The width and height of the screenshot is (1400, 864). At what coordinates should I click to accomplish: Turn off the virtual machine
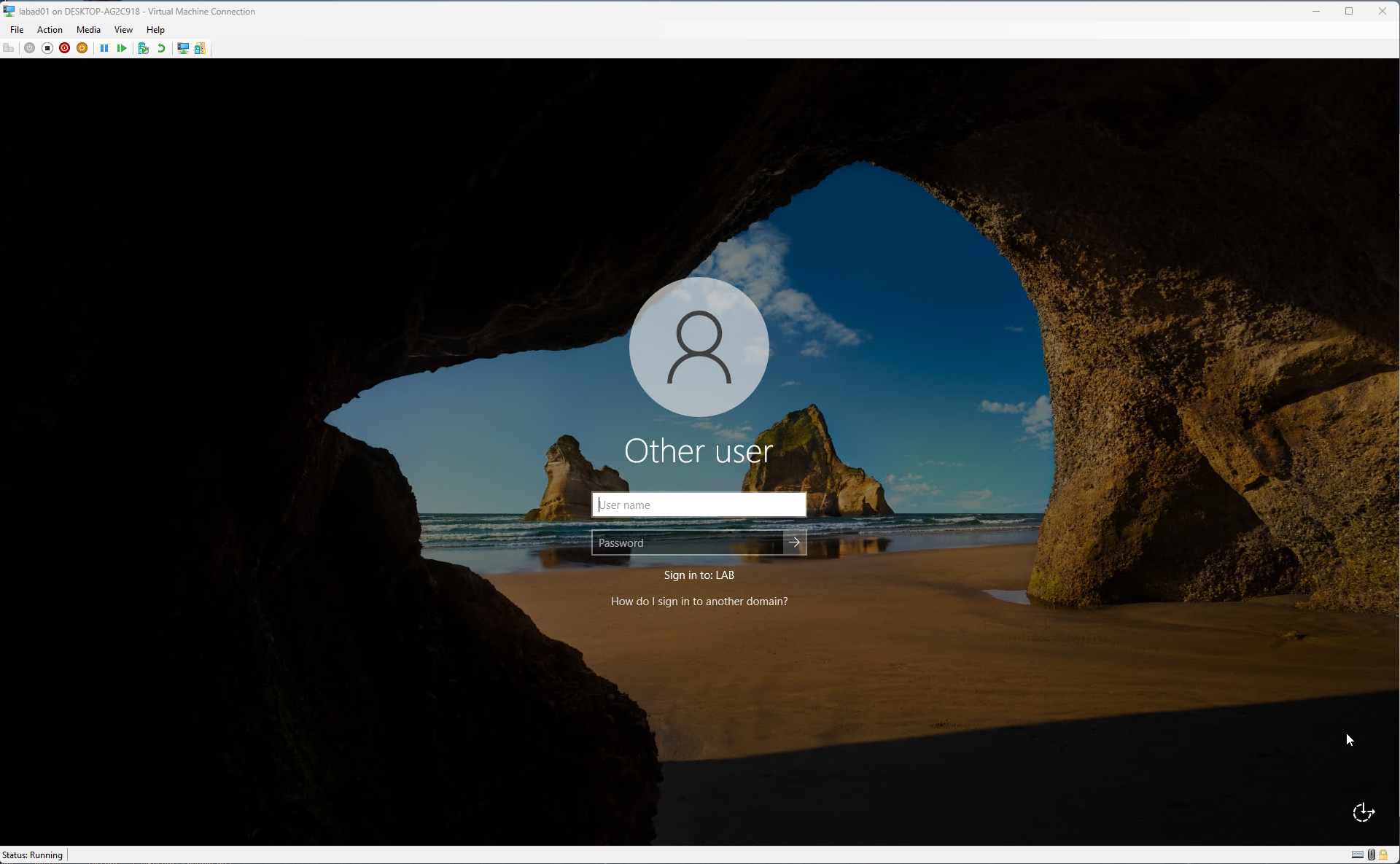pyautogui.click(x=47, y=48)
